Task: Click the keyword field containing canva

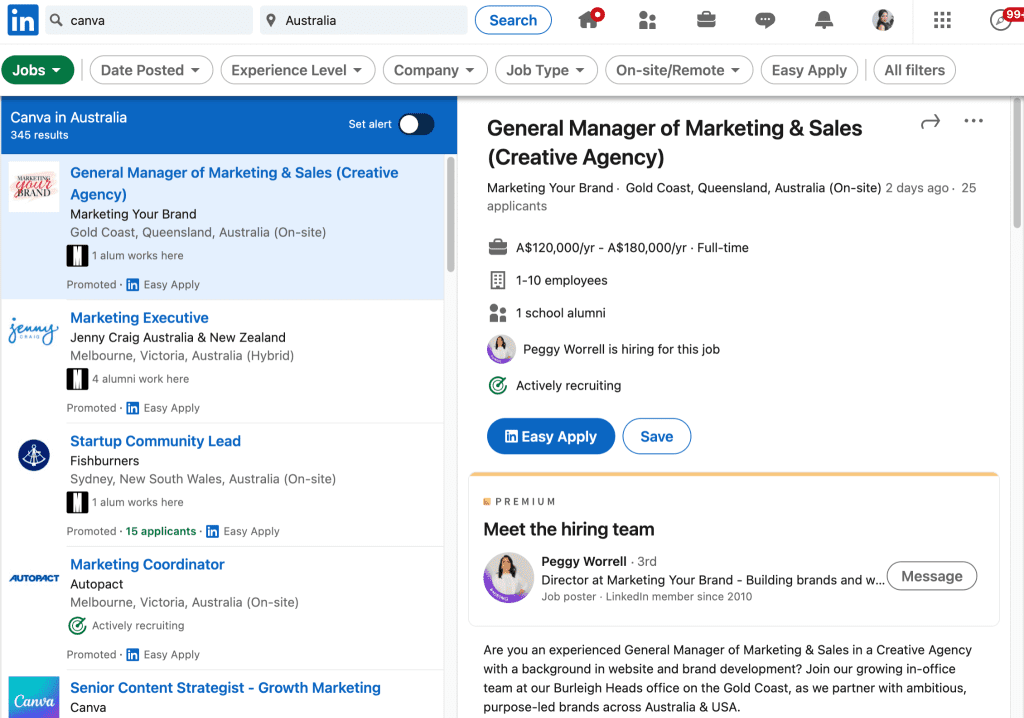Action: 150,20
